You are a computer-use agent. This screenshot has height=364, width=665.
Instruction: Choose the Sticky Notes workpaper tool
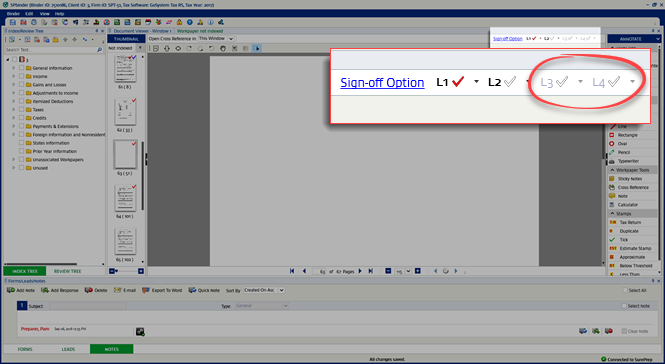(629, 179)
